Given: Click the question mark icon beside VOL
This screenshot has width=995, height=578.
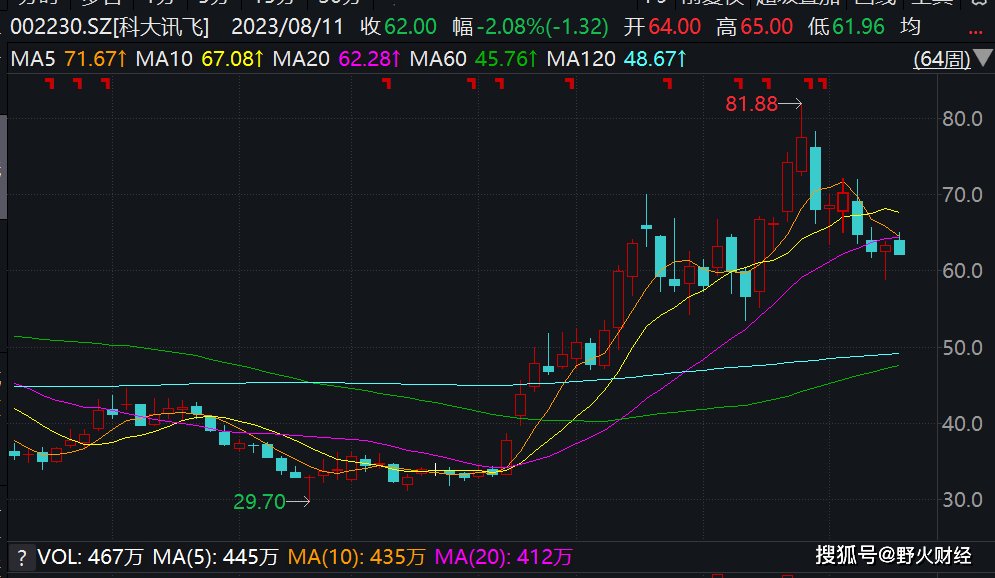Looking at the screenshot, I should (x=19, y=556).
